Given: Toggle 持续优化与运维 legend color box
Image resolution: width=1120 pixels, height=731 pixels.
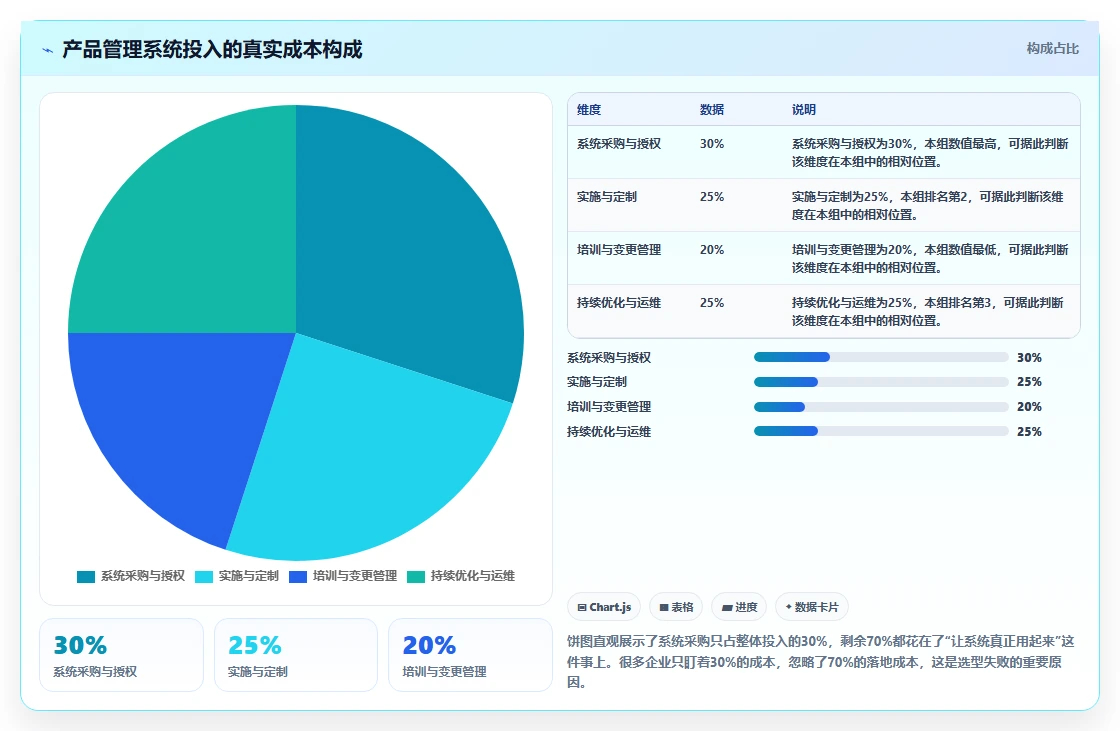Looking at the screenshot, I should point(416,577).
